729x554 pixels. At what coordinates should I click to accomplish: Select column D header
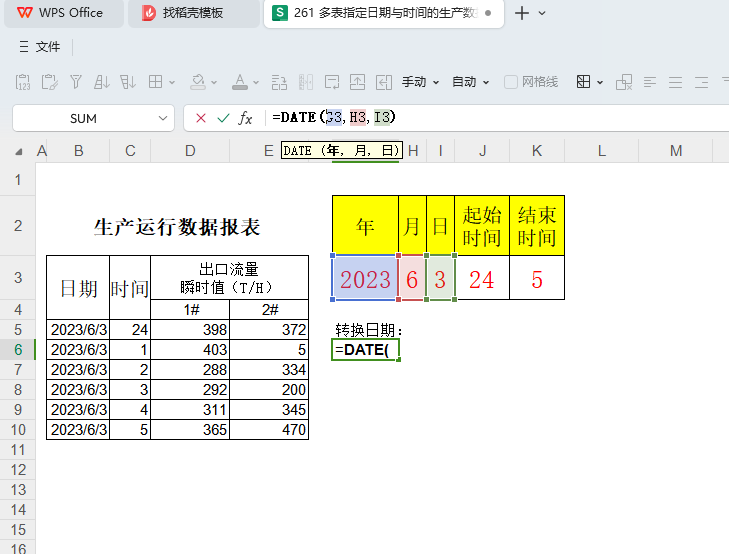coord(190,151)
